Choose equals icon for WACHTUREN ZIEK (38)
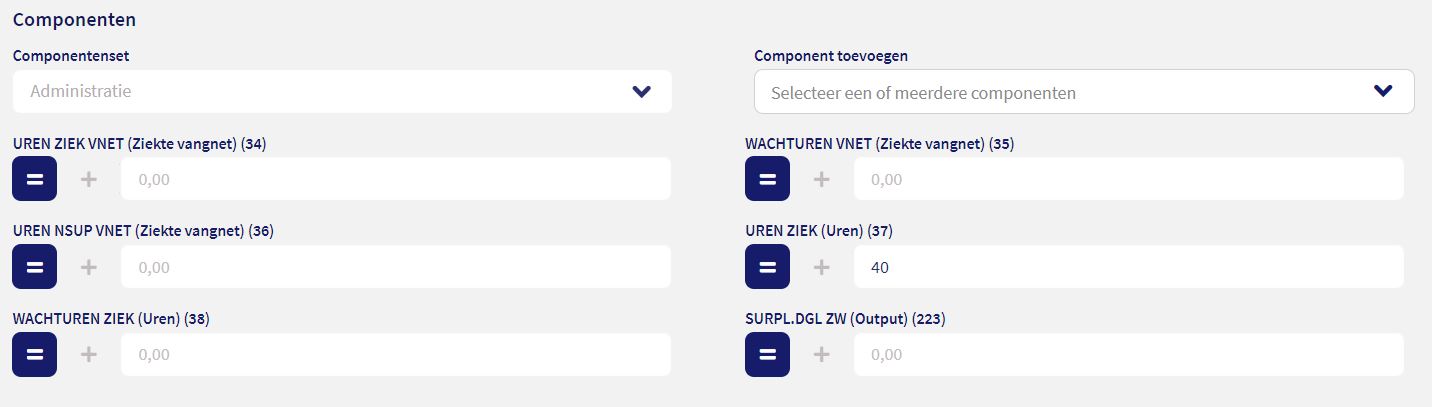 (34, 354)
